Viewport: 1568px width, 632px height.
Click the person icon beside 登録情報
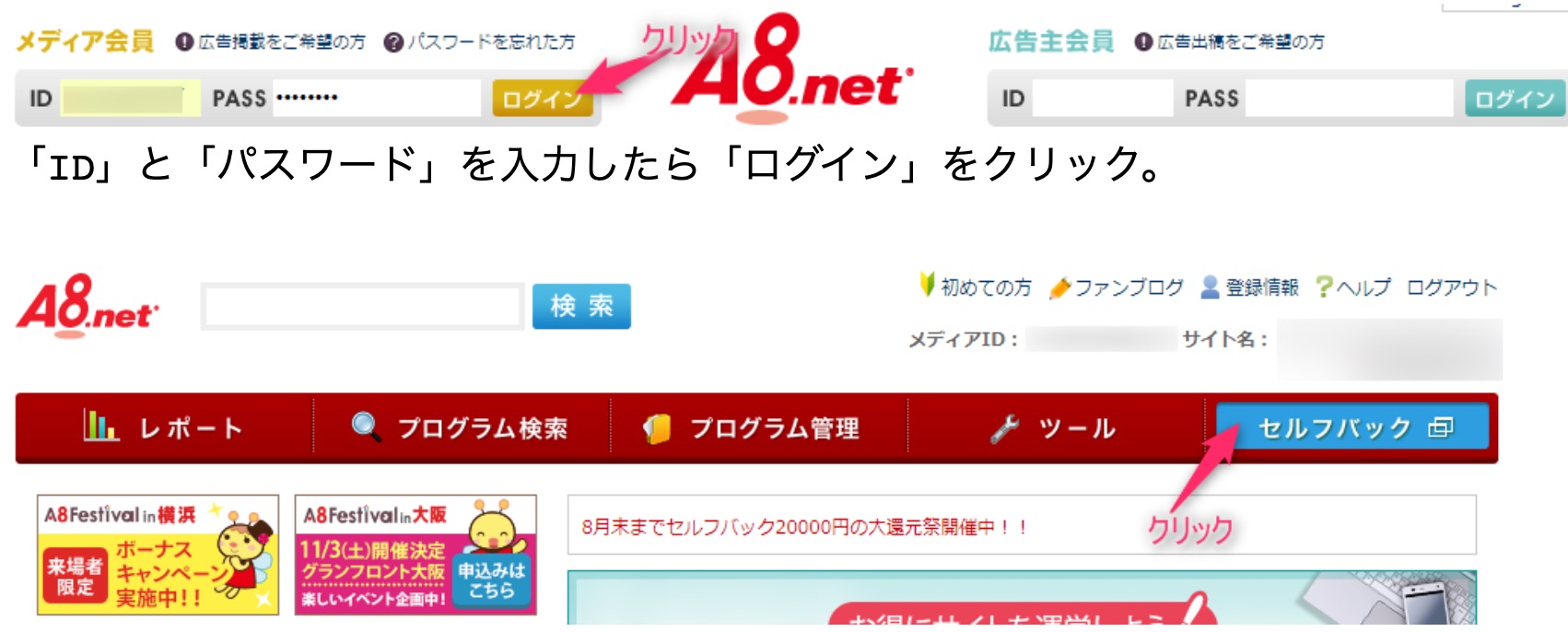click(1210, 287)
